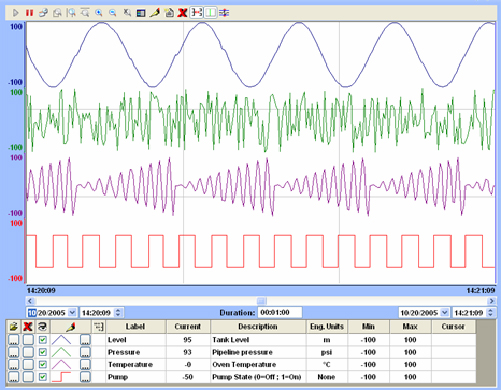Click the red X delete icon in toolbar
The image size is (501, 390).
tap(182, 13)
